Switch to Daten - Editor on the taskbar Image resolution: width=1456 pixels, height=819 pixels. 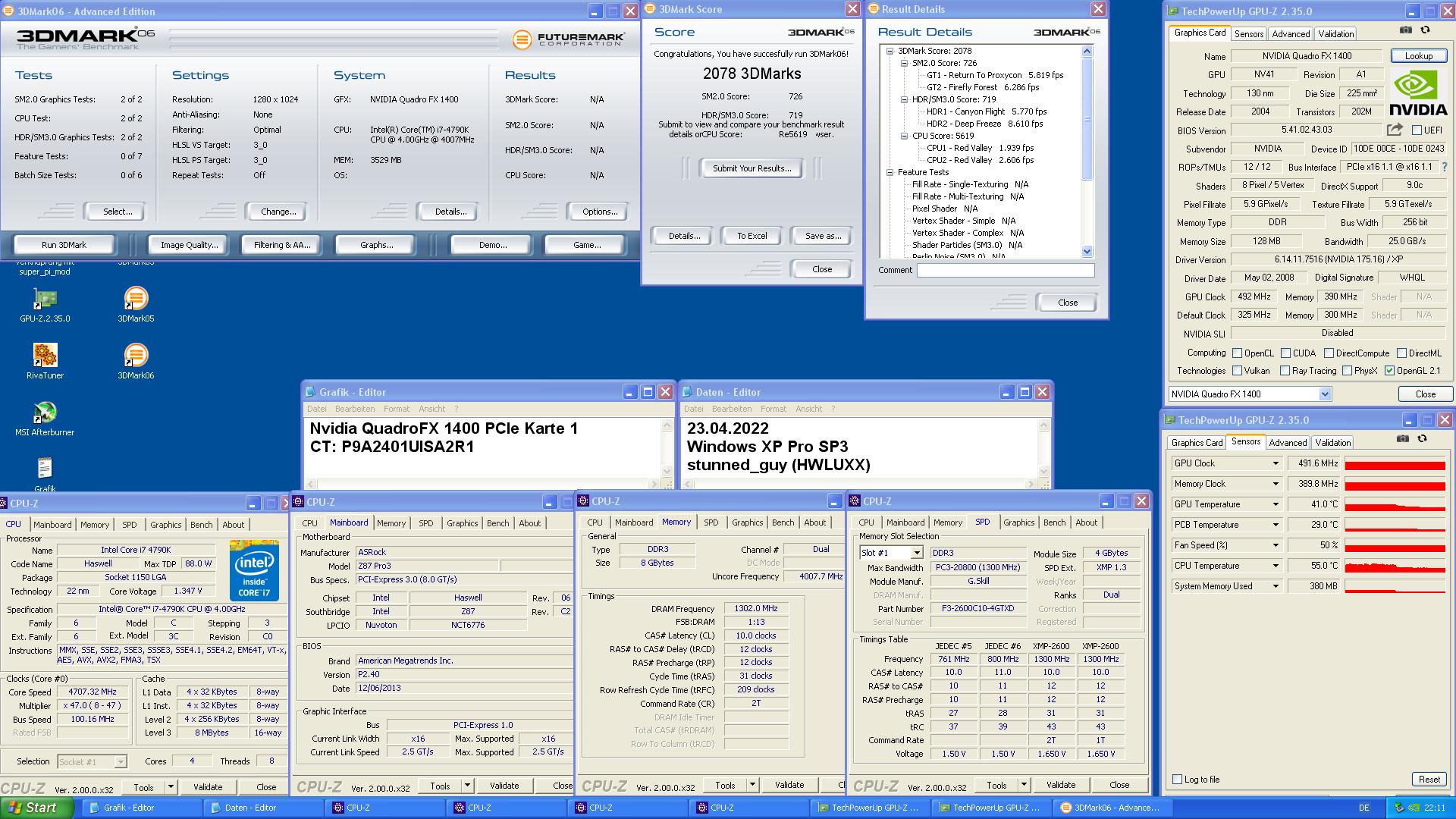(262, 808)
